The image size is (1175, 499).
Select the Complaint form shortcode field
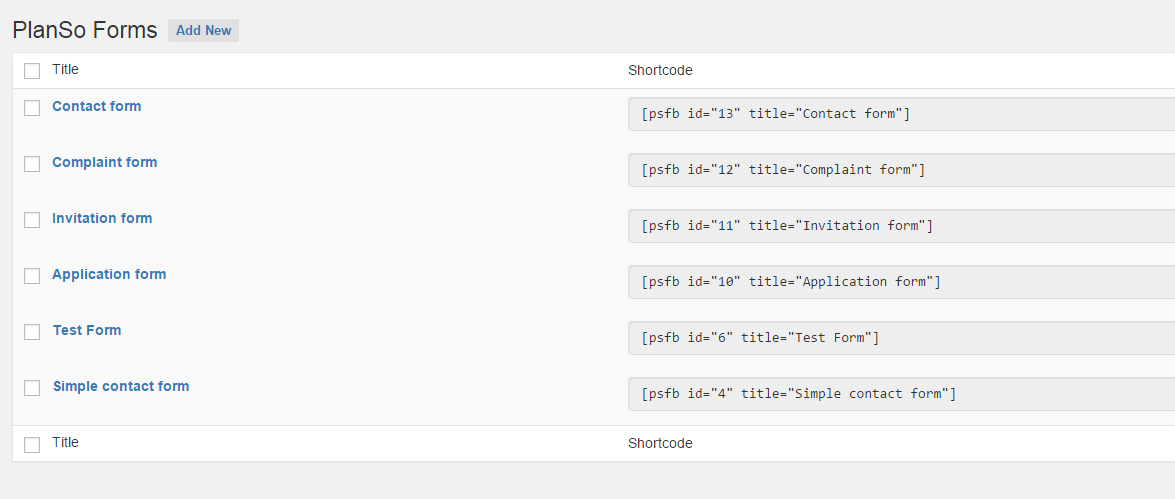901,170
